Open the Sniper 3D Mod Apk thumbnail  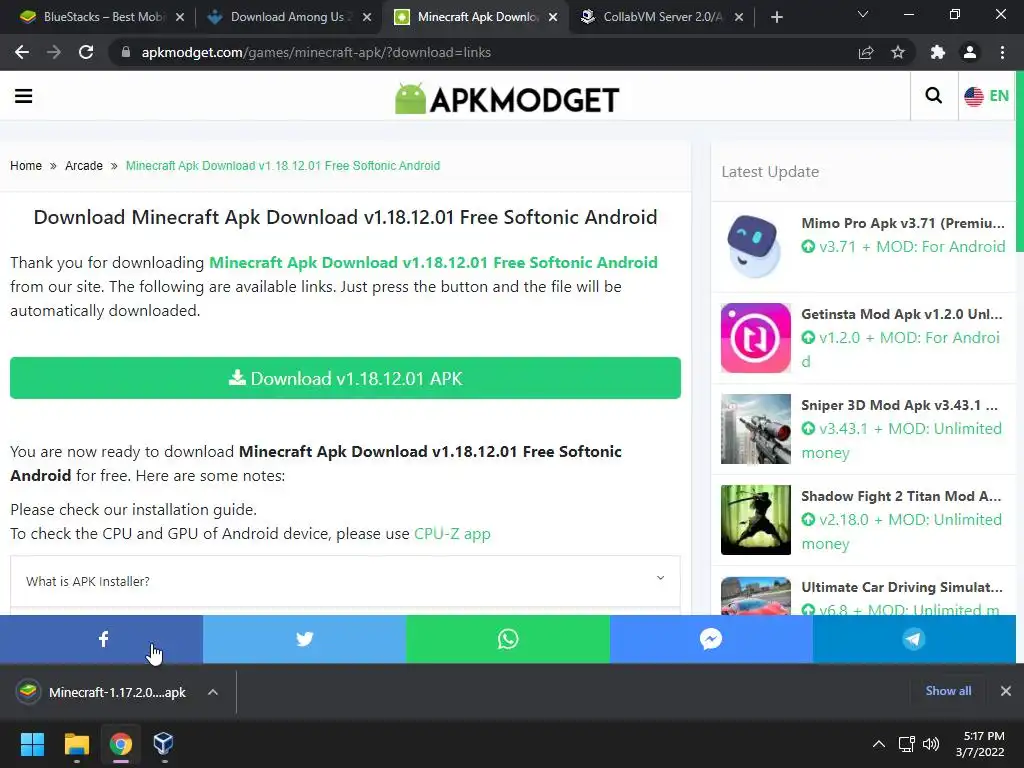tap(756, 429)
